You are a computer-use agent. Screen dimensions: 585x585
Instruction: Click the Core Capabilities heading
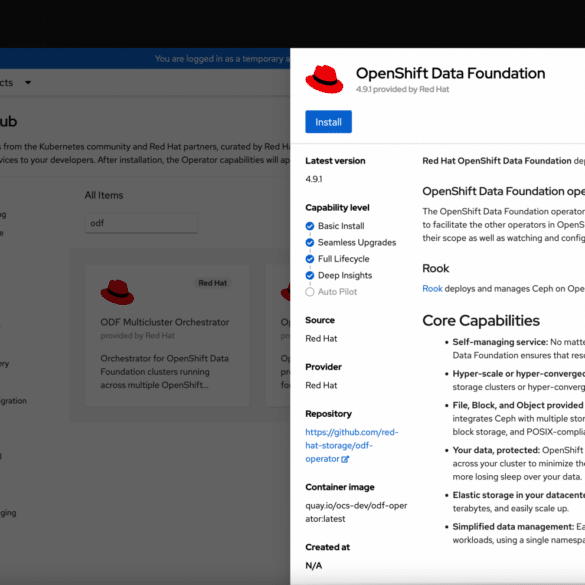[x=481, y=320]
